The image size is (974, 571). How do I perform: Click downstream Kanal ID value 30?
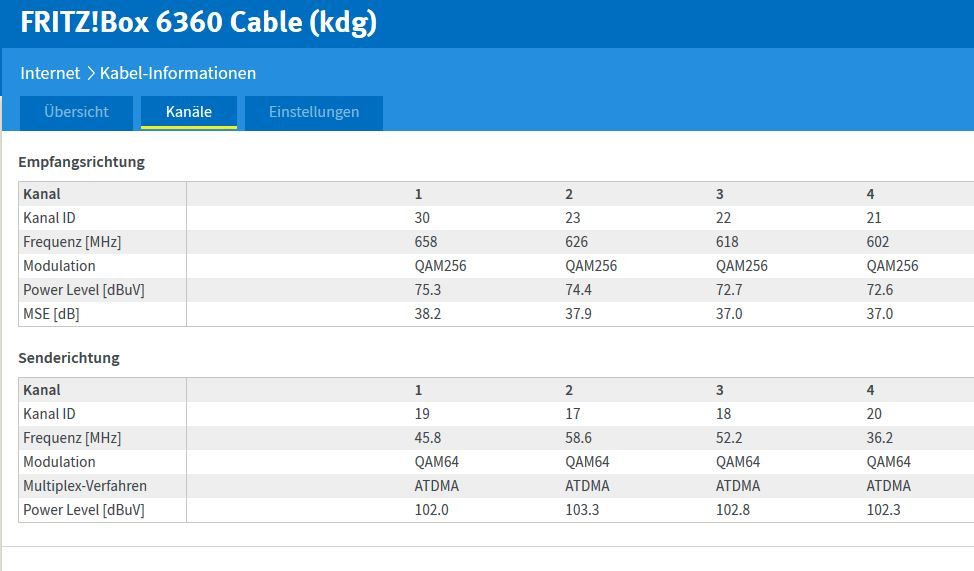(423, 218)
